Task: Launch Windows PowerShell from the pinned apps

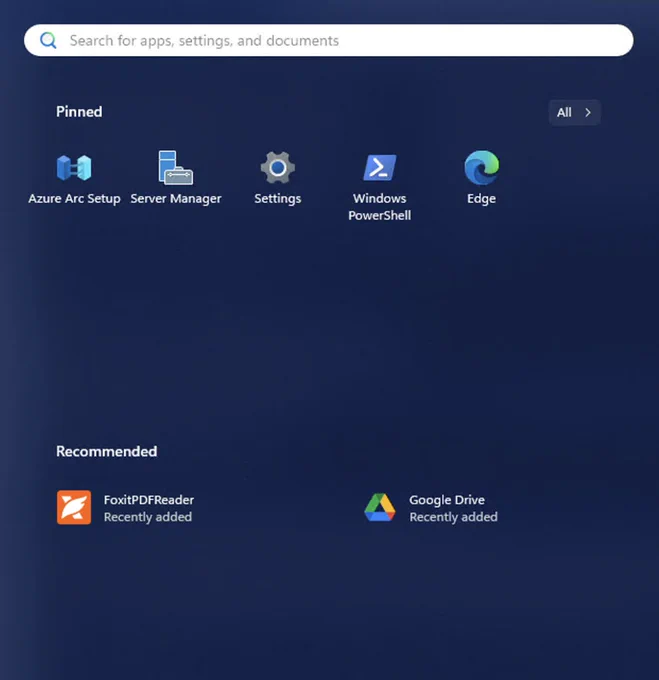Action: point(379,167)
